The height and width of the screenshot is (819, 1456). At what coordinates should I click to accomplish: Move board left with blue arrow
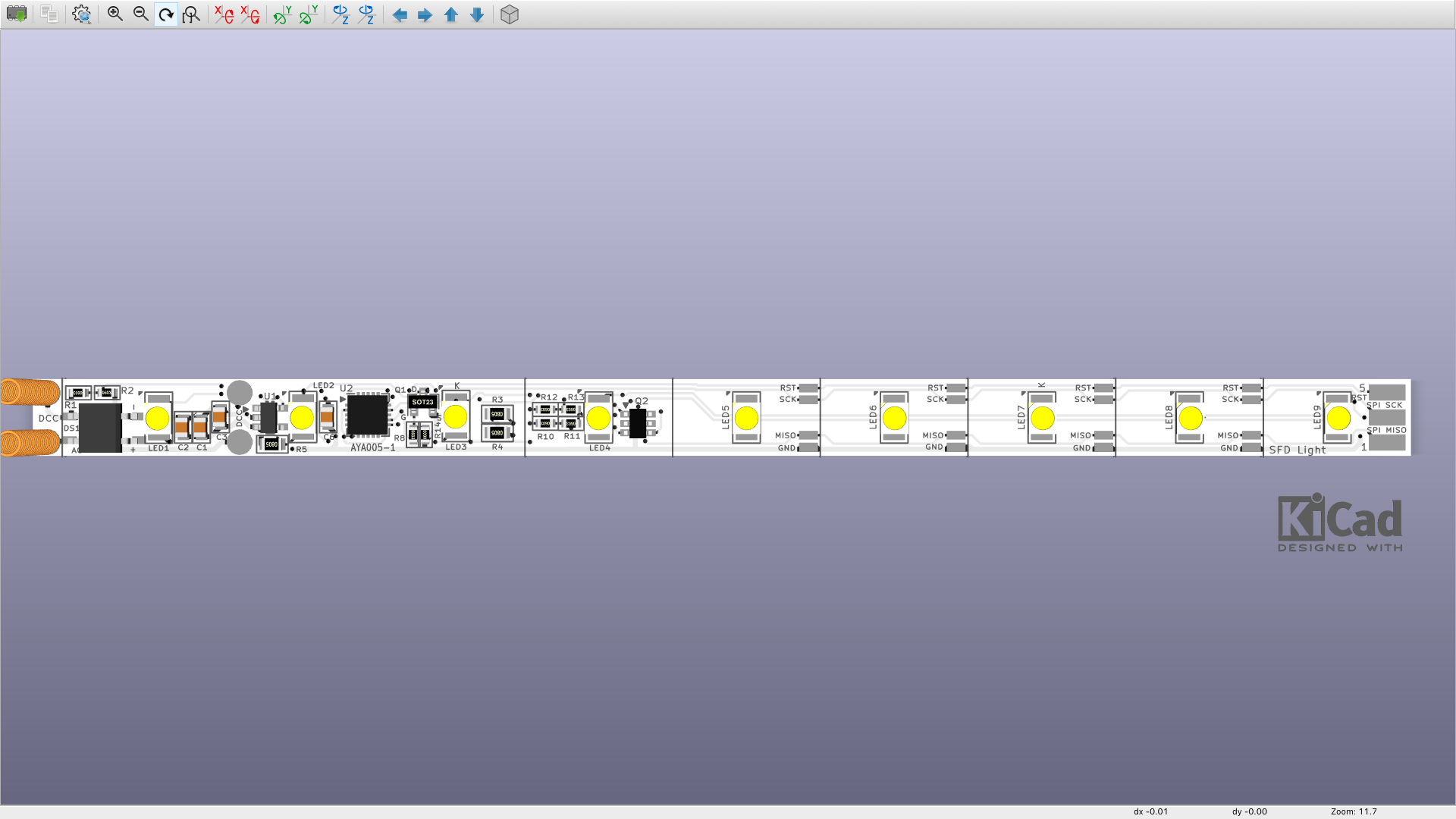(x=400, y=14)
